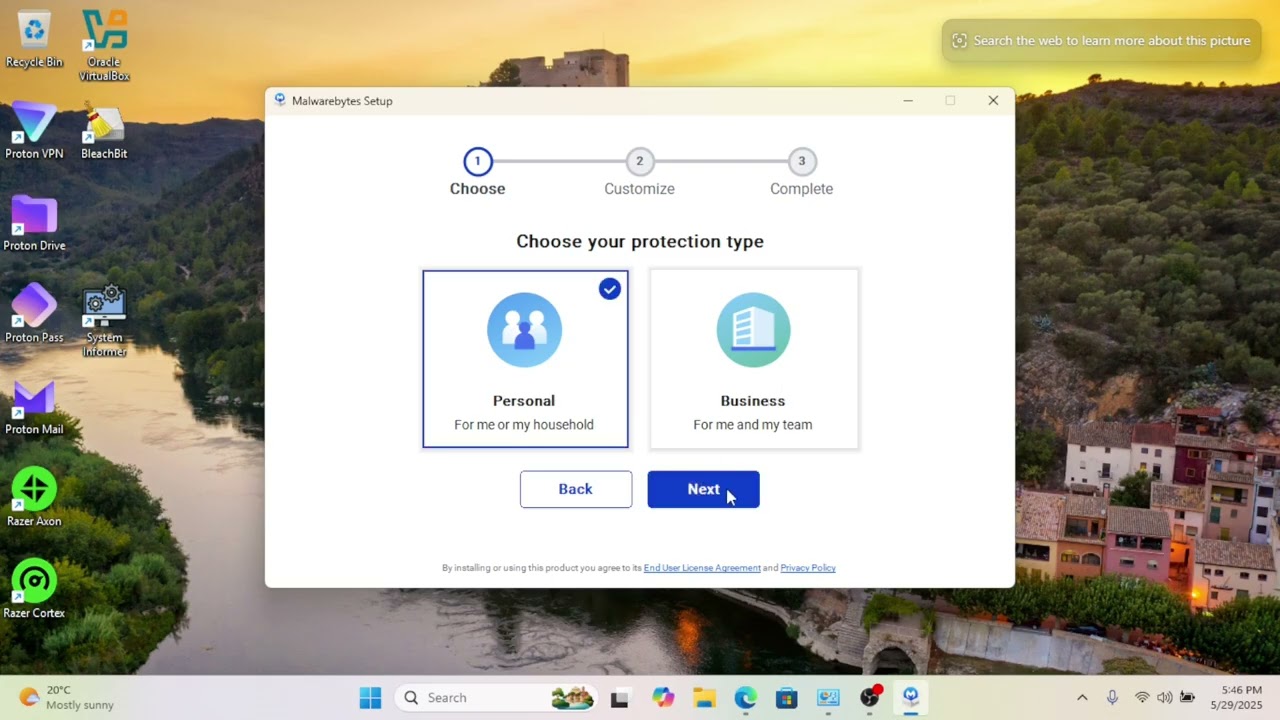Select the System Informer desktop shortcut

104,322
